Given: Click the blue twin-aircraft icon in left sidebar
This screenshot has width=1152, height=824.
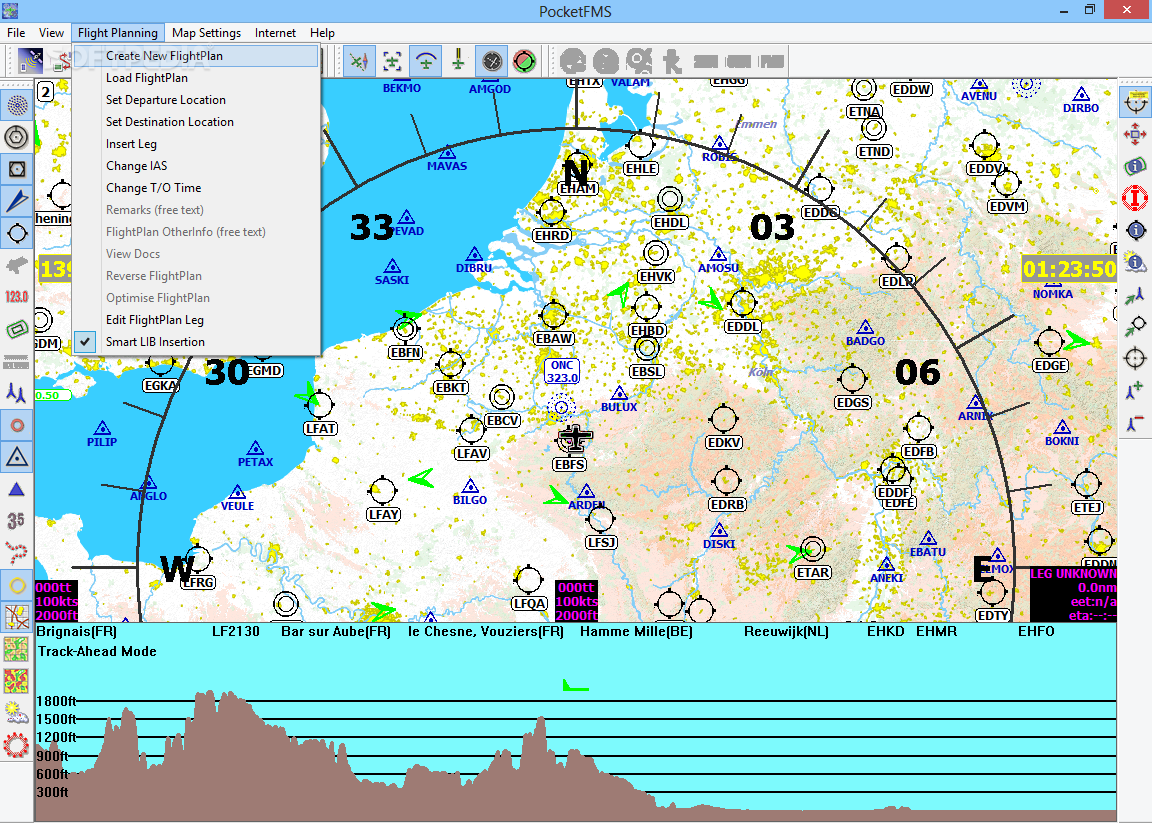Looking at the screenshot, I should coord(17,394).
